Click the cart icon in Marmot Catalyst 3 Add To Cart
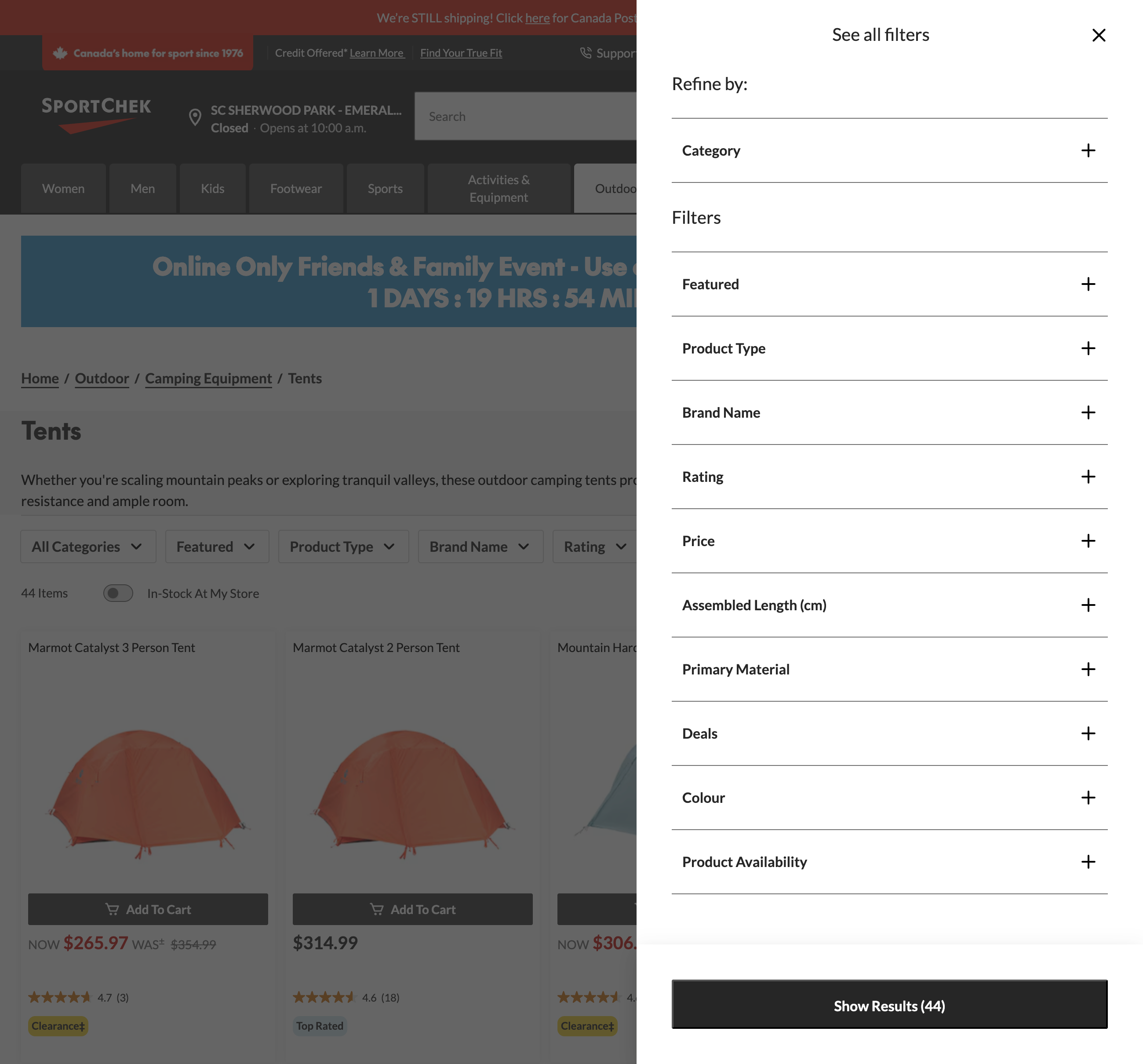 coord(113,909)
